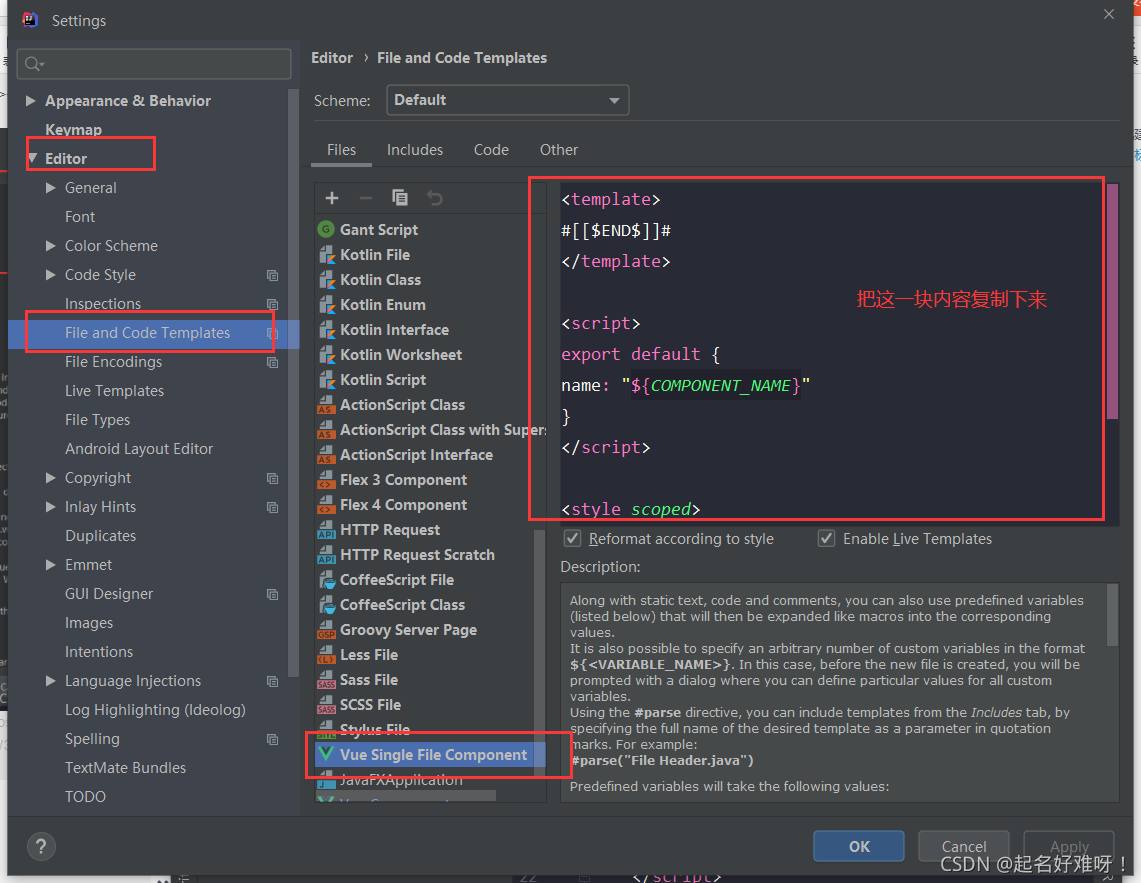The height and width of the screenshot is (883, 1141).
Task: Open the File Types settings
Action: click(x=98, y=420)
